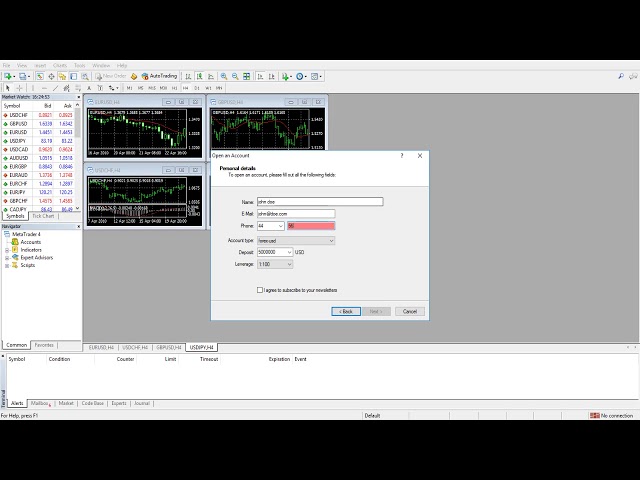This screenshot has width=640, height=480.
Task: Click the Name input field
Action: click(x=319, y=201)
